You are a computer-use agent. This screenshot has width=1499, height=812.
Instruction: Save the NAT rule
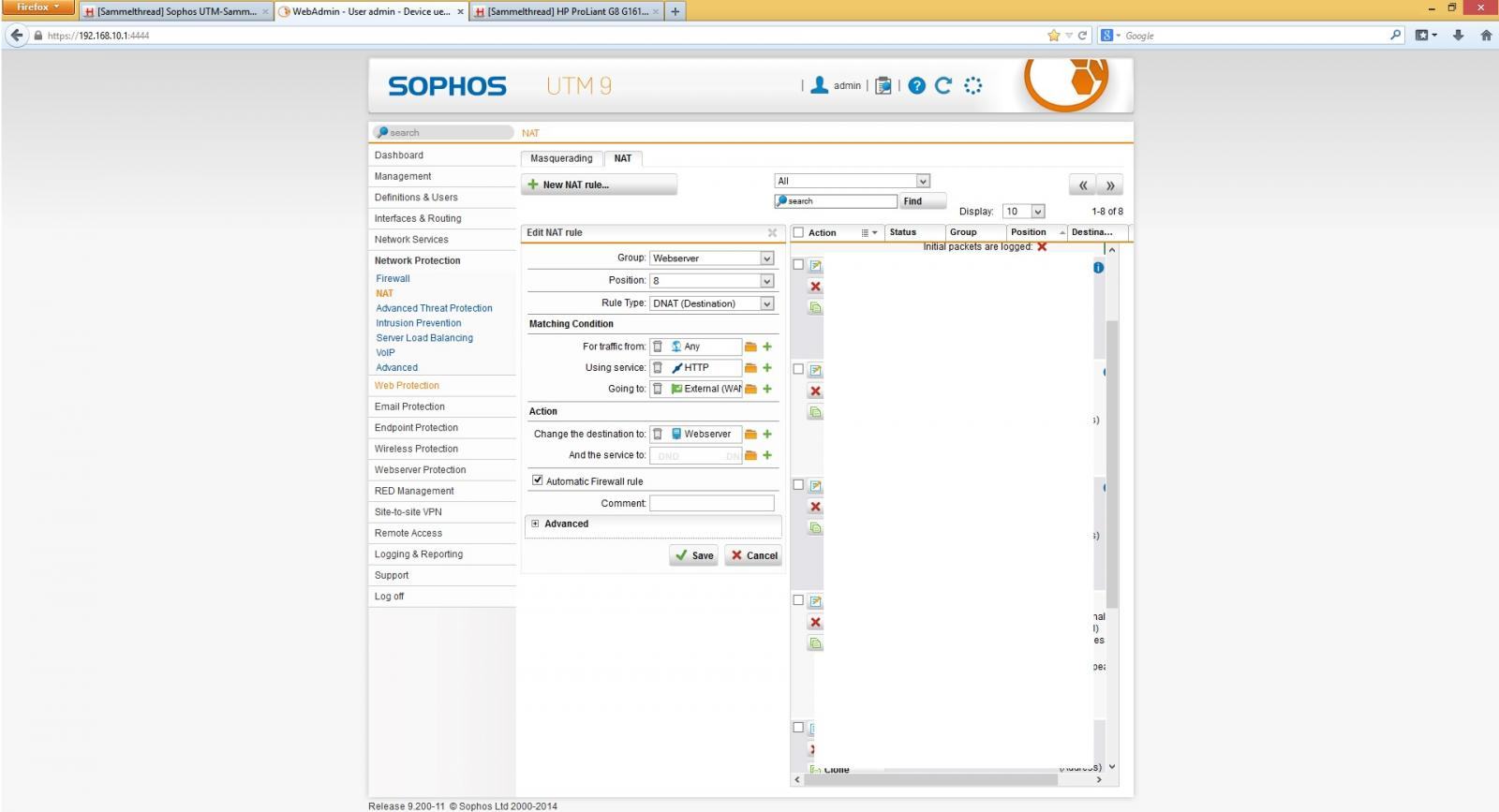tap(693, 555)
